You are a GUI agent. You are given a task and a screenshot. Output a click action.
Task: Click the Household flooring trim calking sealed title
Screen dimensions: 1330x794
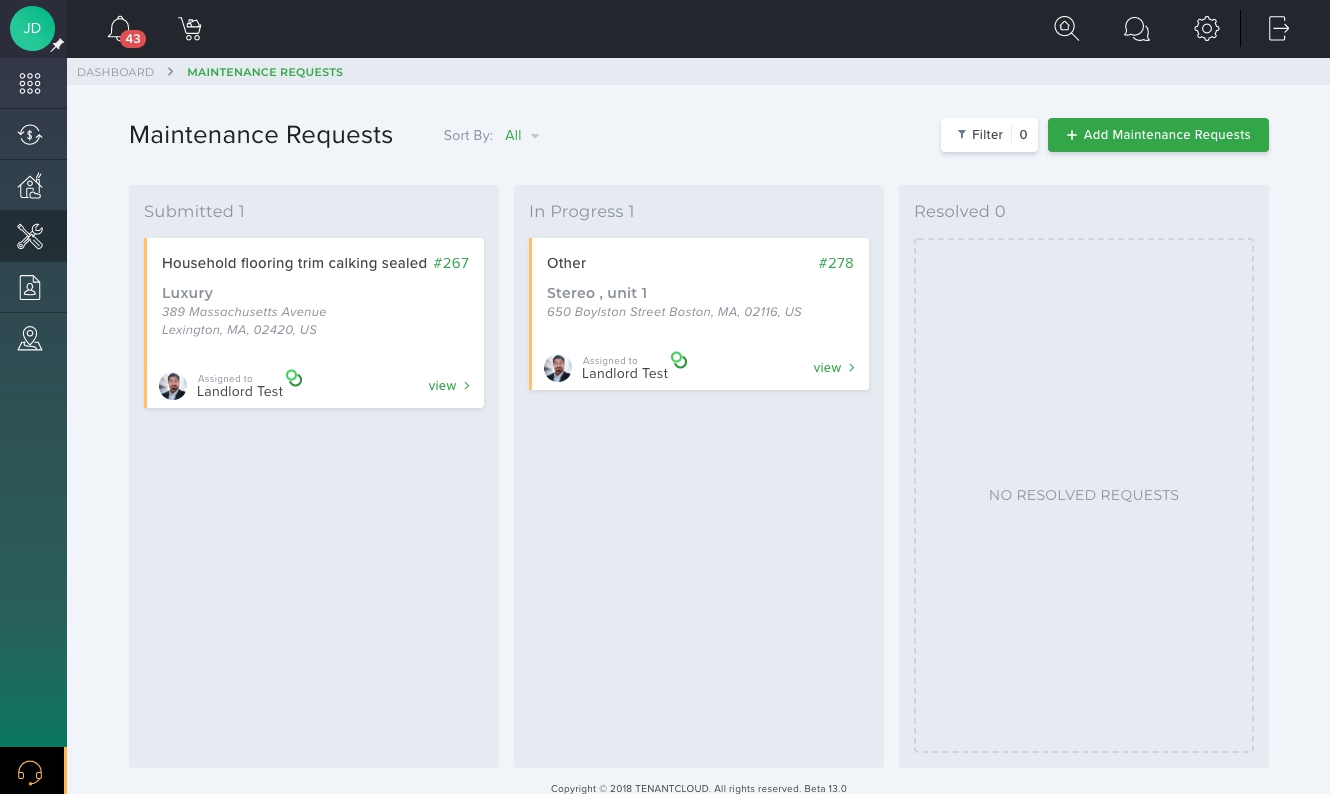click(x=294, y=263)
